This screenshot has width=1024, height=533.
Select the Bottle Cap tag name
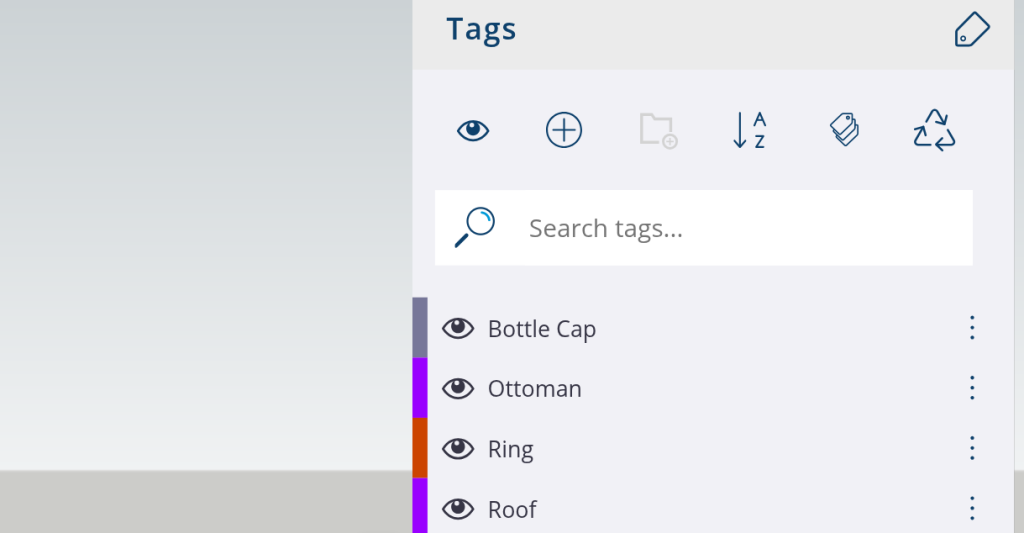pyautogui.click(x=542, y=329)
